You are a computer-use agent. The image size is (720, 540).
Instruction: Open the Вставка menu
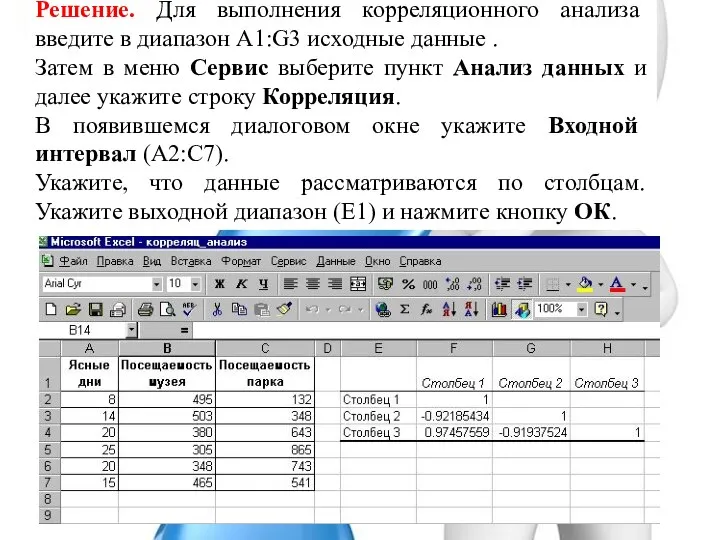191,261
